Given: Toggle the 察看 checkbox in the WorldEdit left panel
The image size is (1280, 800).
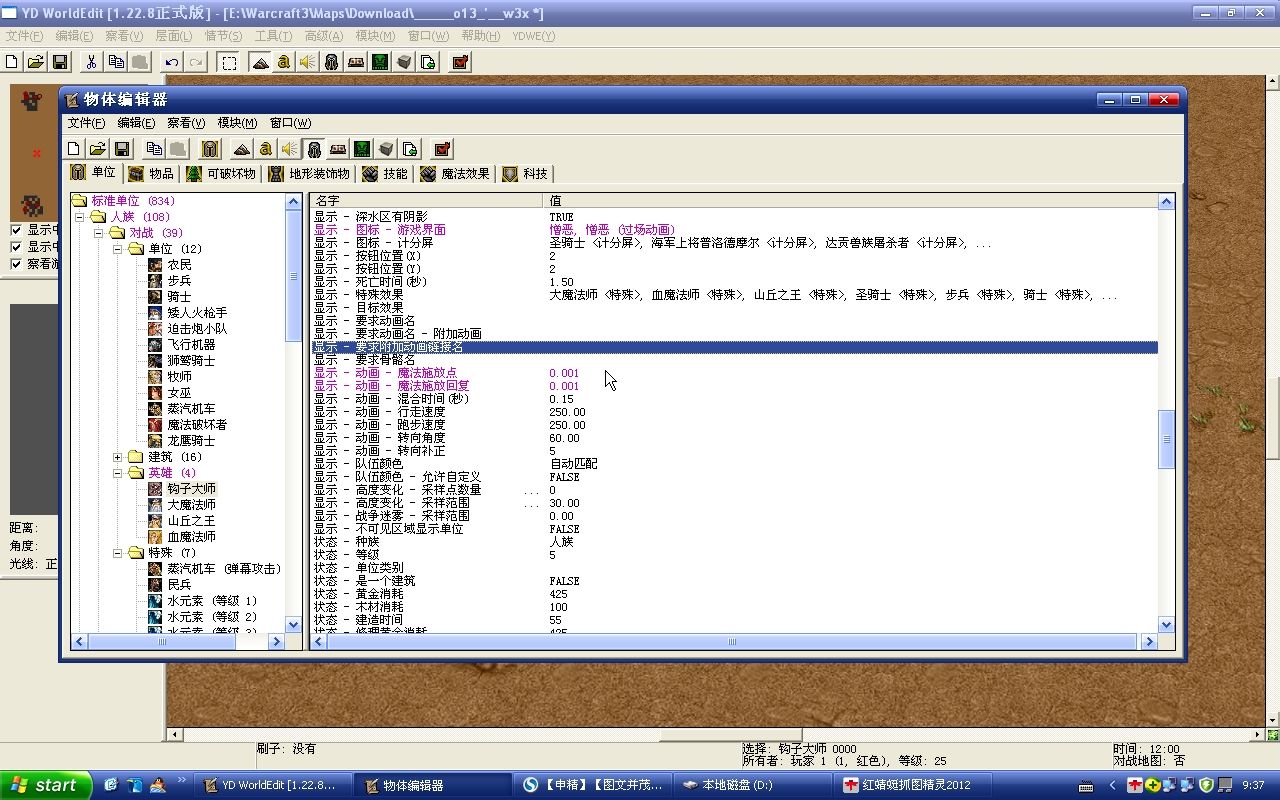Looking at the screenshot, I should pyautogui.click(x=16, y=264).
